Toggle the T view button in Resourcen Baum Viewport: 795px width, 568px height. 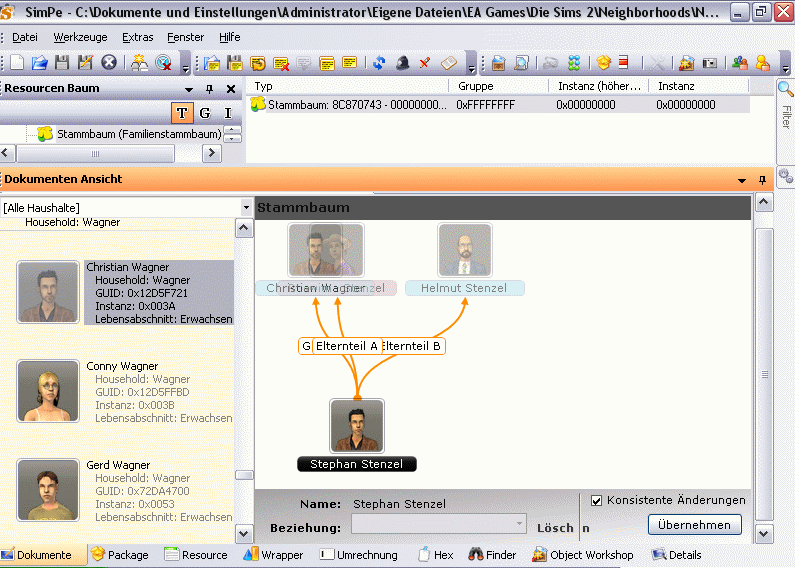[x=182, y=113]
